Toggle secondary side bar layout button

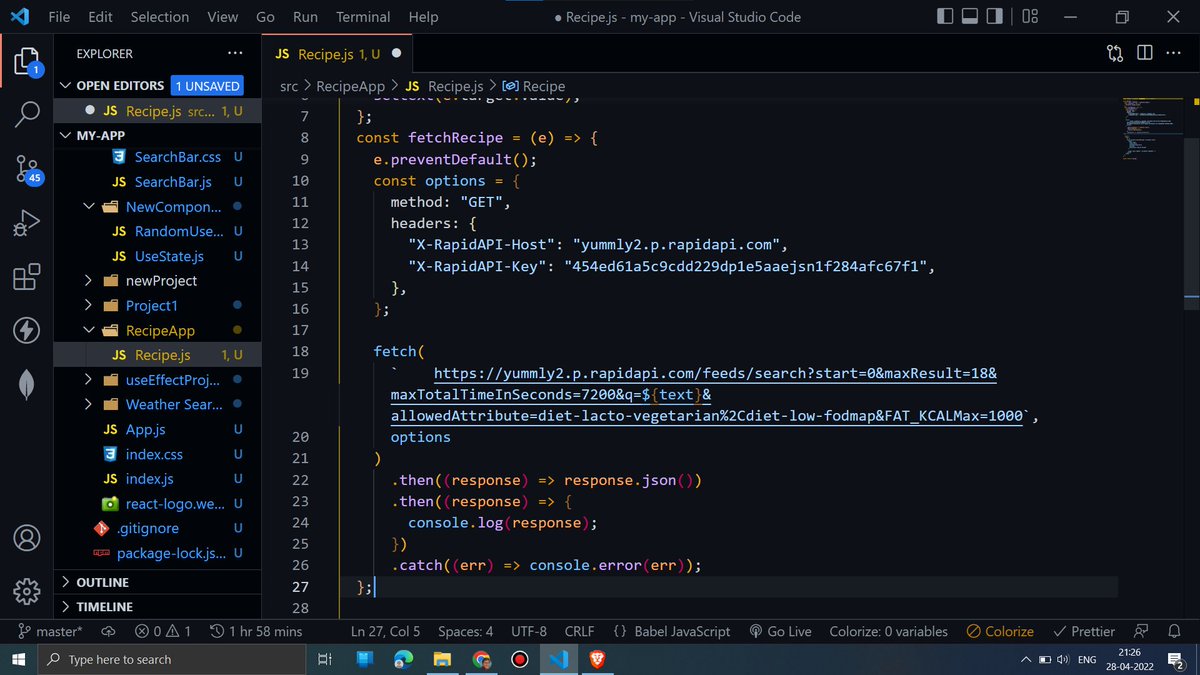[995, 17]
